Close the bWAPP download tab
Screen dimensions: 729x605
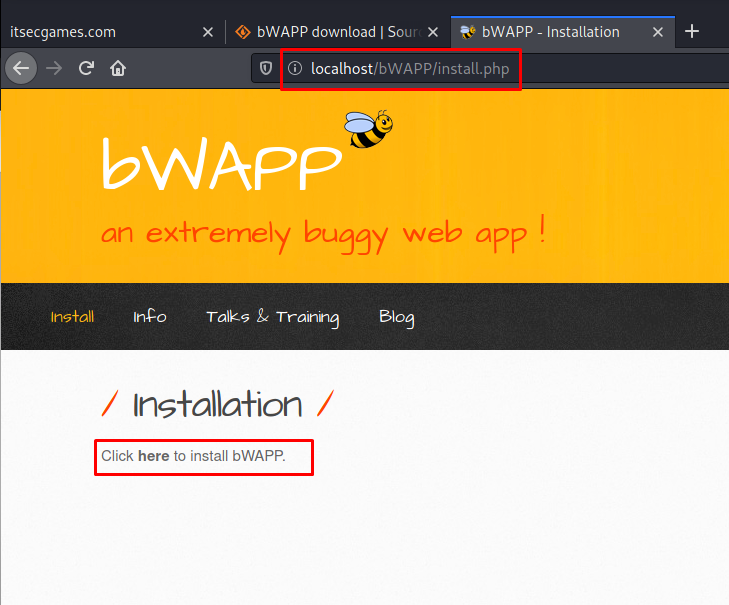point(433,32)
